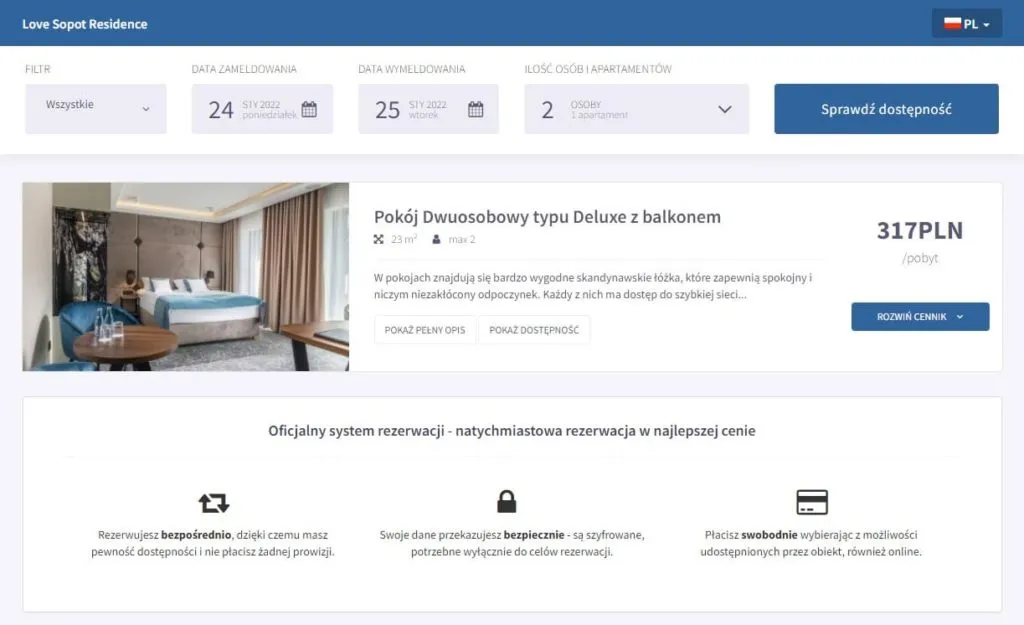Click the '317PLN' price label
The width and height of the screenshot is (1024, 625).
pos(919,229)
